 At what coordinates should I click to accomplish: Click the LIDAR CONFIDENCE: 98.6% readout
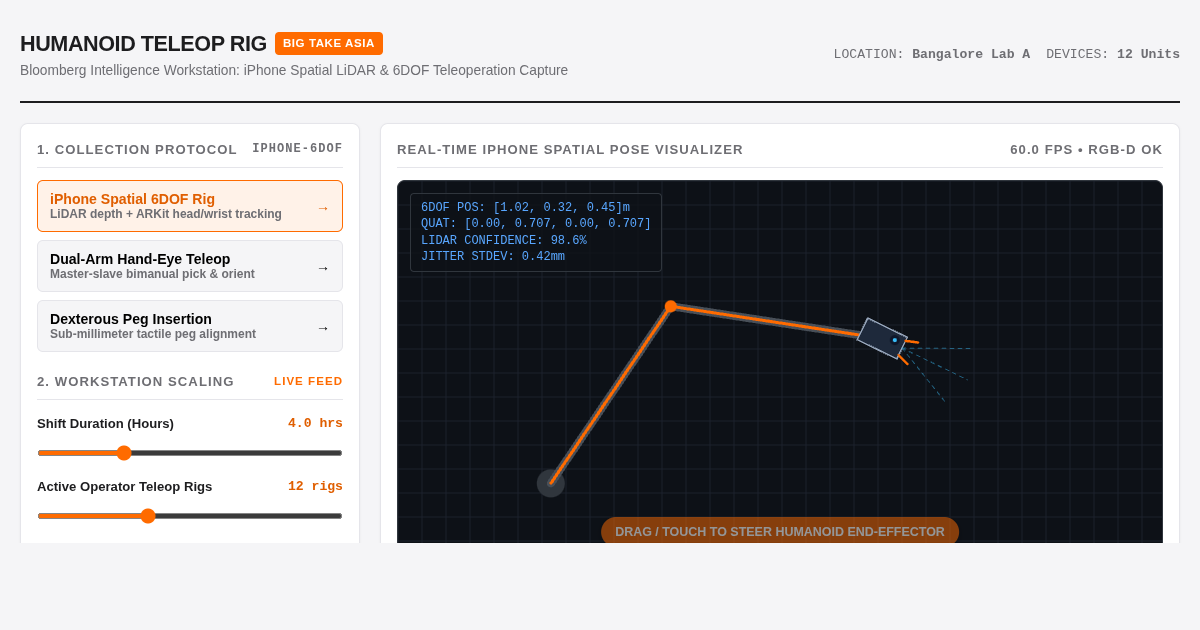pyautogui.click(x=504, y=241)
